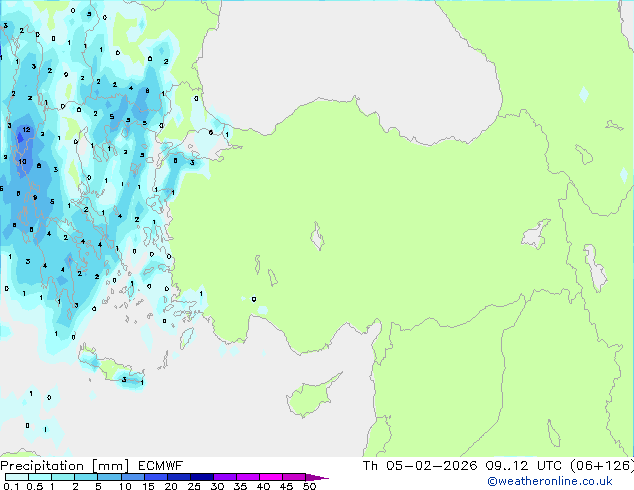Click the 0.1 mm legend color swatch
Image resolution: width=634 pixels, height=490 pixels.
(x=17, y=477)
